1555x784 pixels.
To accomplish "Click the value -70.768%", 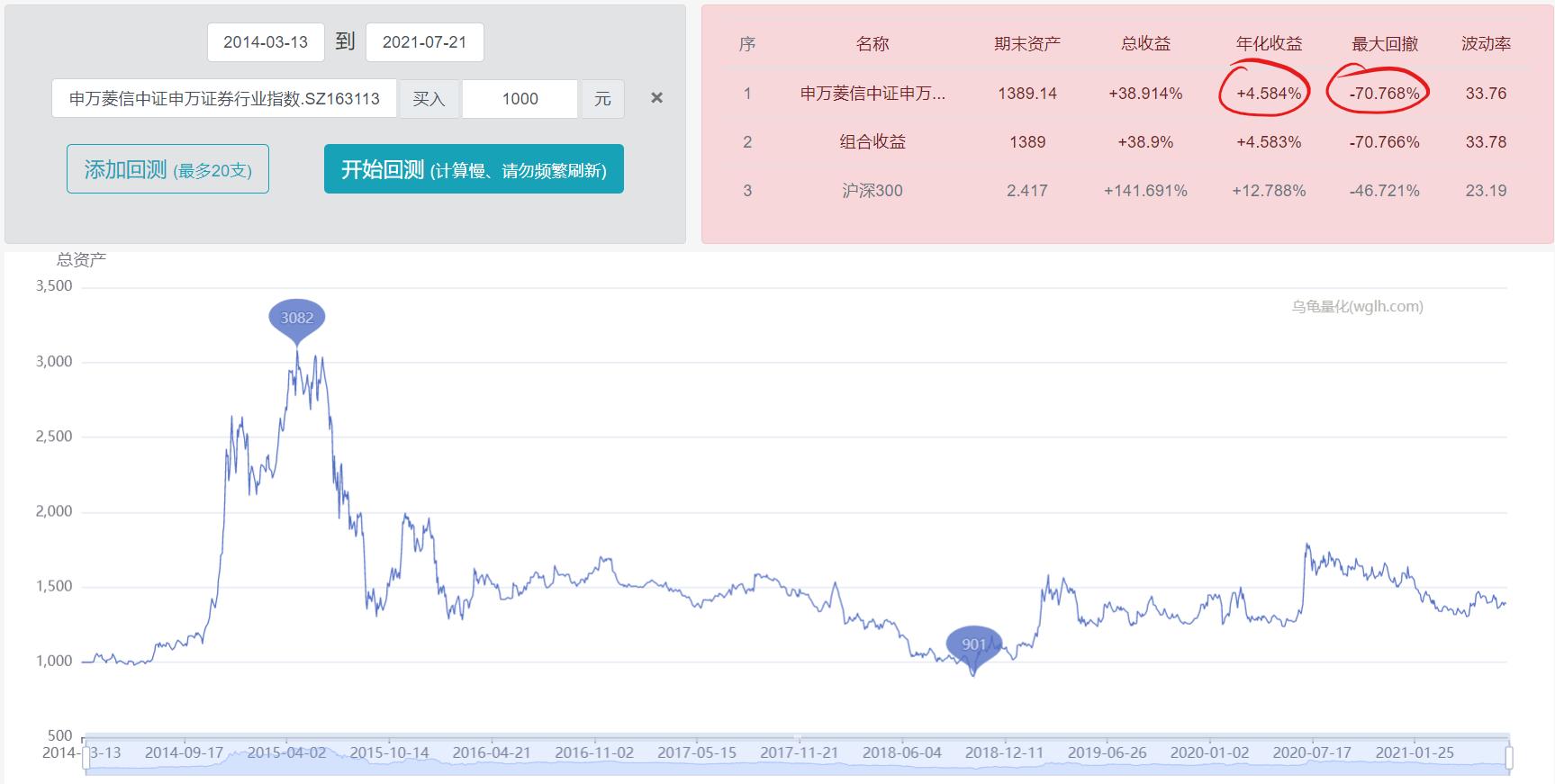I will (1385, 94).
